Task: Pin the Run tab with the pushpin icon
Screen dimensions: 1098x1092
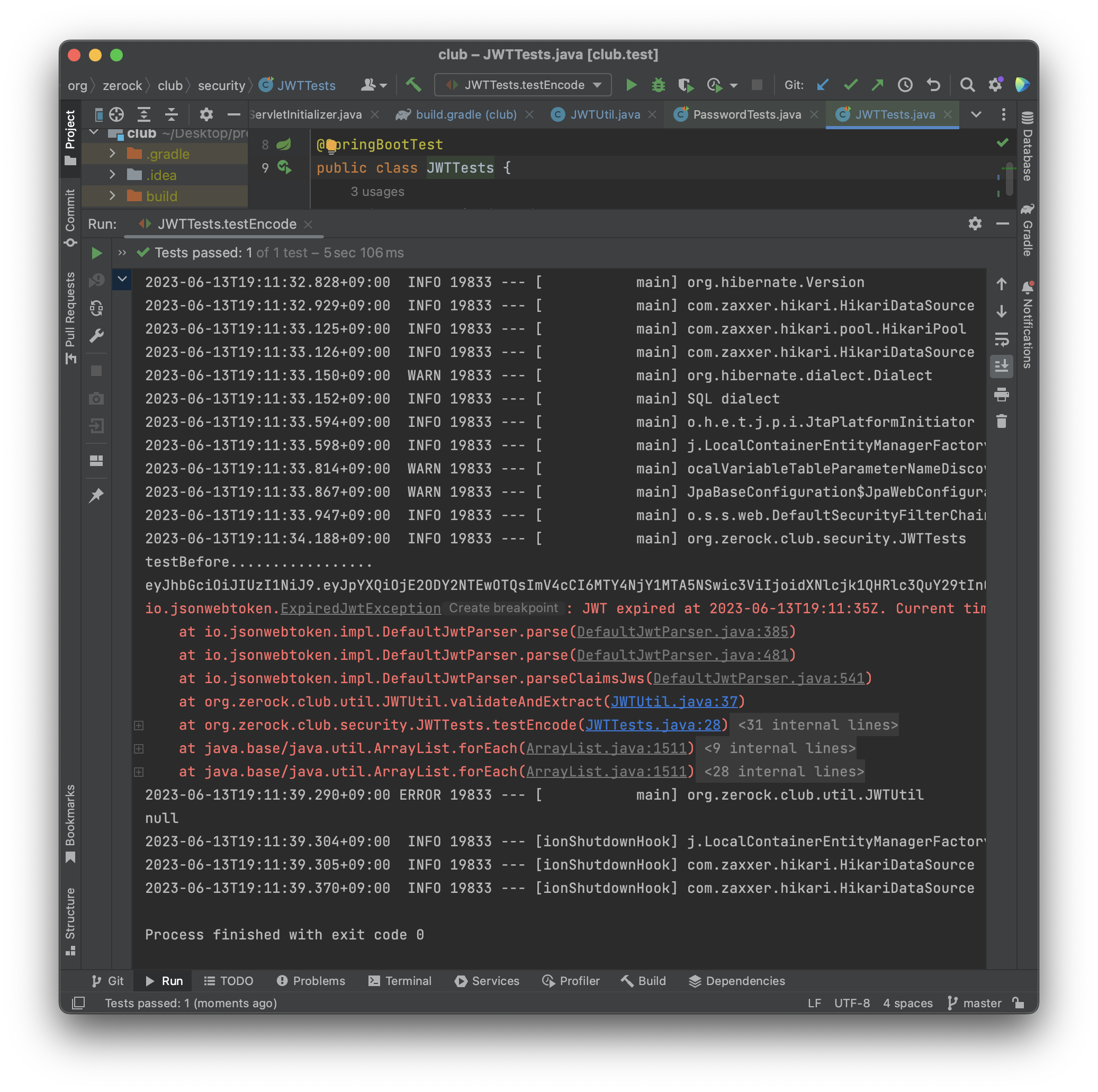Action: pyautogui.click(x=96, y=495)
